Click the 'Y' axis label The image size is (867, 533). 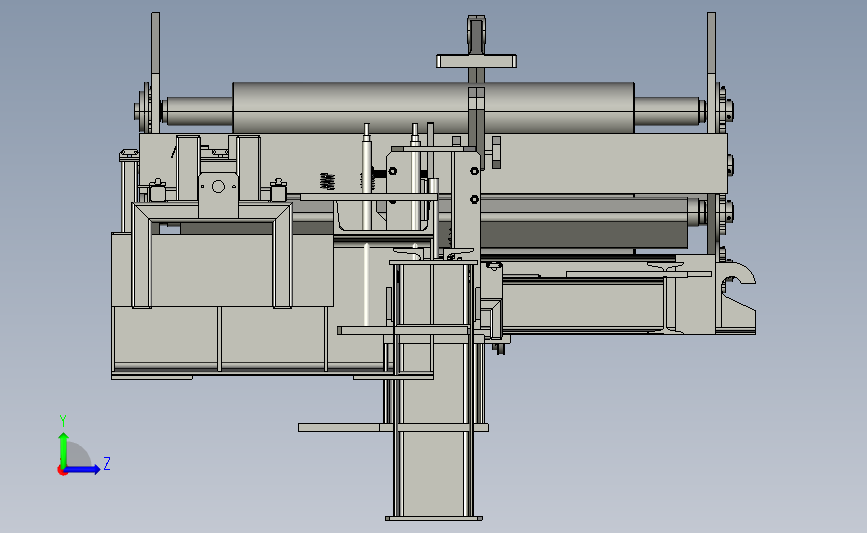(x=62, y=421)
